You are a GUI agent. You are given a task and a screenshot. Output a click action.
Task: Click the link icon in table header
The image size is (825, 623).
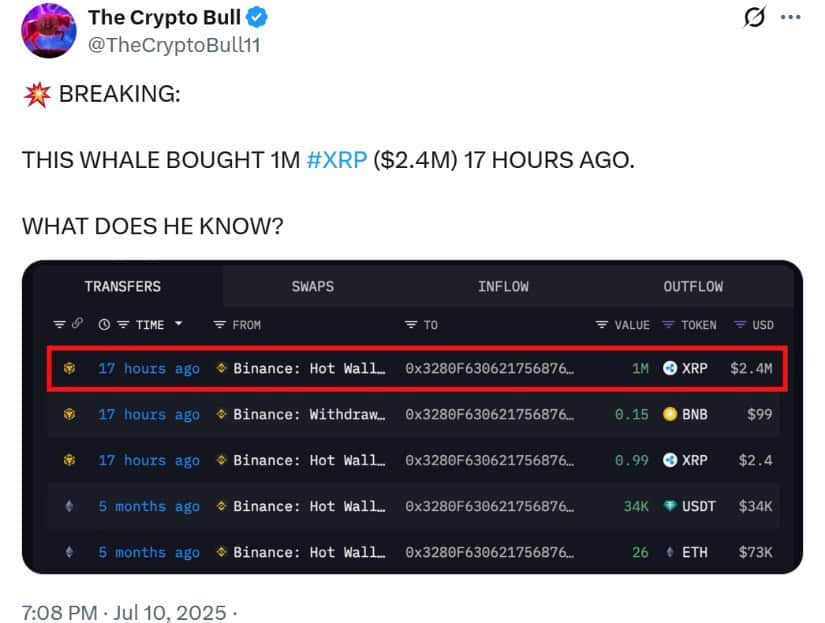(77, 323)
